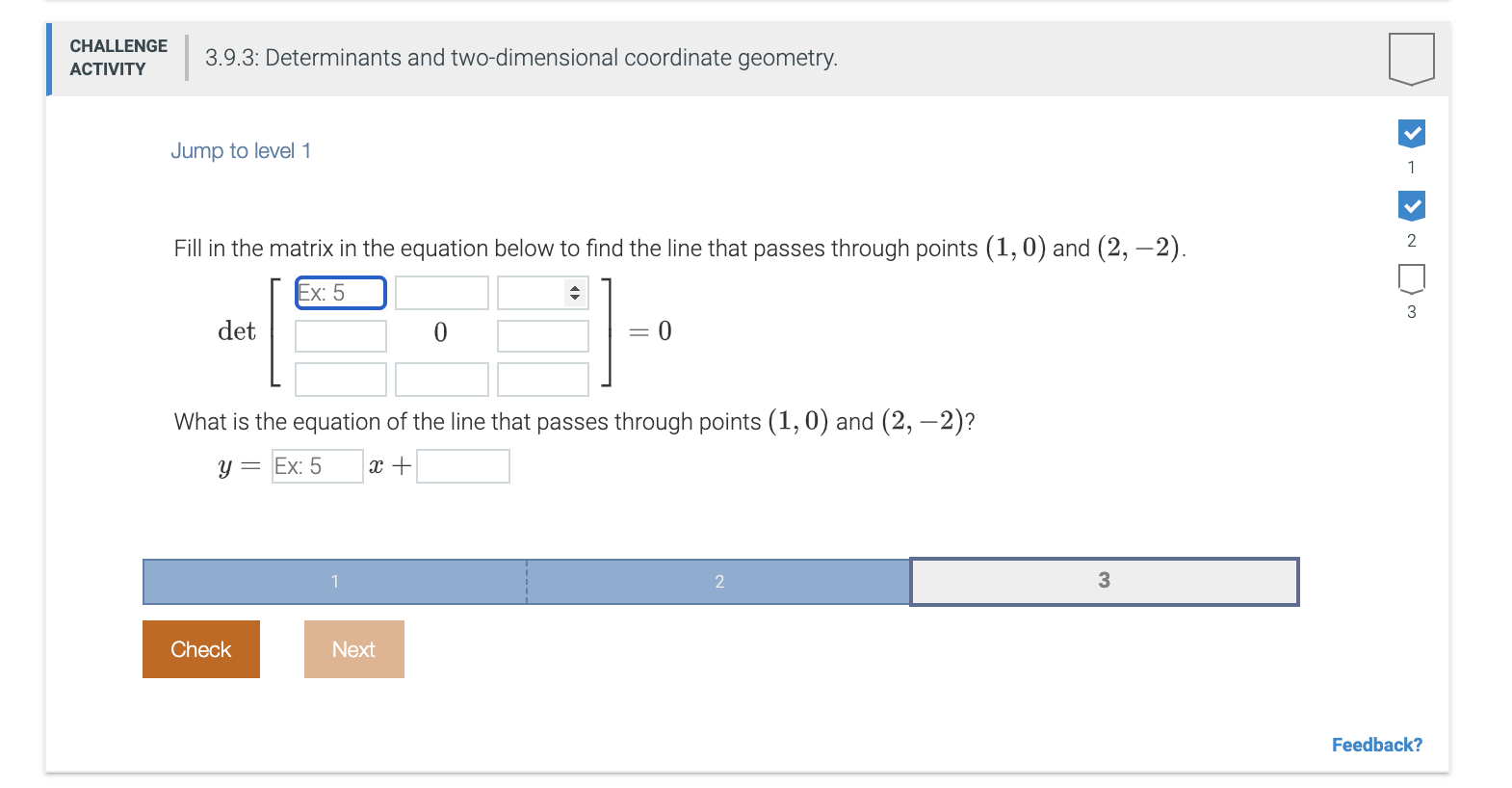The image size is (1512, 788).
Task: Select segment 2 of the progress bar
Action: (719, 581)
